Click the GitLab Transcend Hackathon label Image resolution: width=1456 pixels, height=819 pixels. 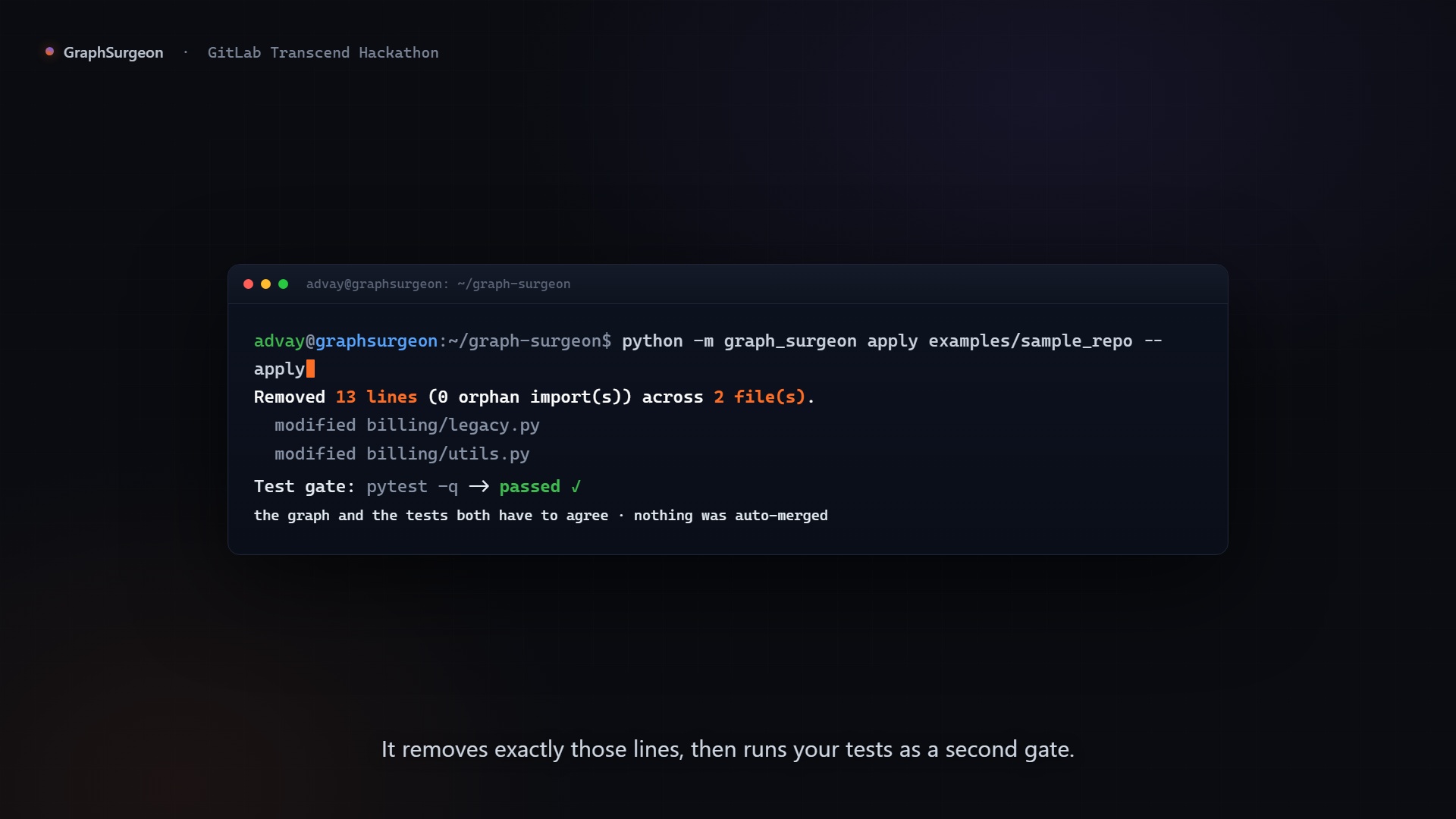[323, 52]
